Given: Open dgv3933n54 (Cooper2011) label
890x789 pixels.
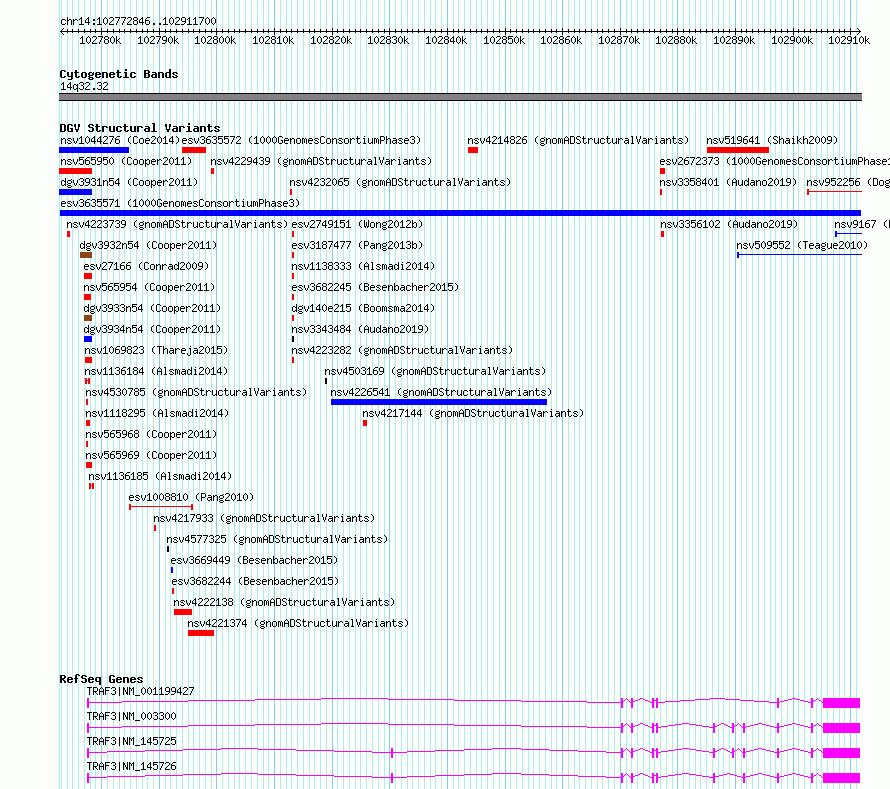Looking at the screenshot, I should (x=152, y=308).
